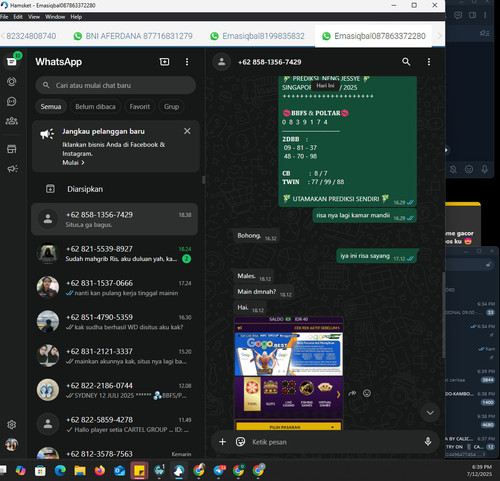The image size is (500, 481).
Task: React to image with emoji icon
Action: [x=367, y=393]
